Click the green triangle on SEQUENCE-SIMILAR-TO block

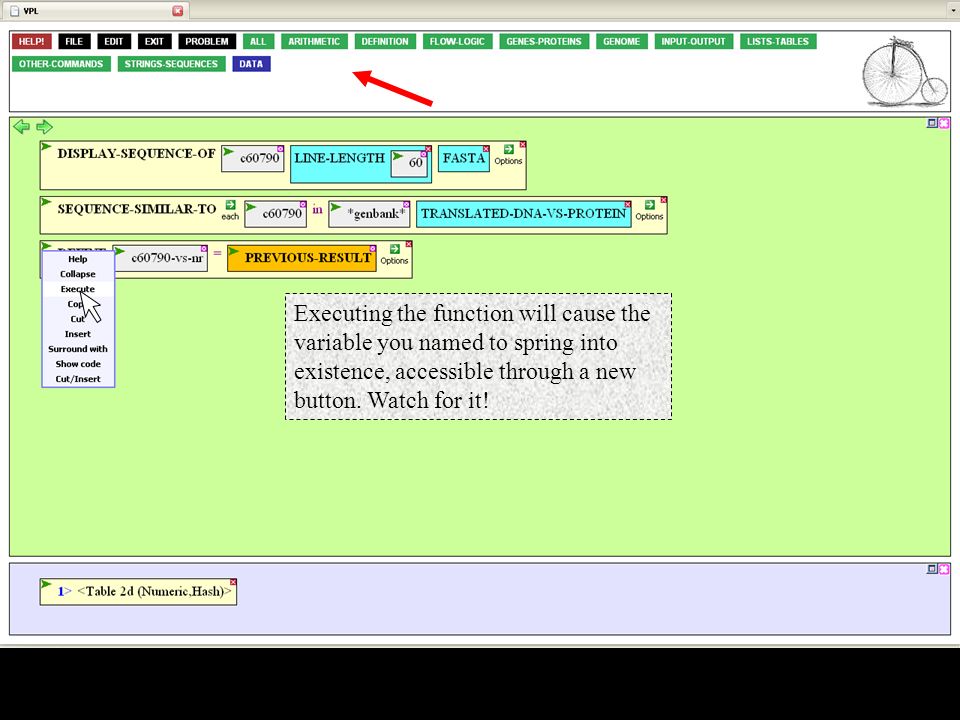pos(46,202)
